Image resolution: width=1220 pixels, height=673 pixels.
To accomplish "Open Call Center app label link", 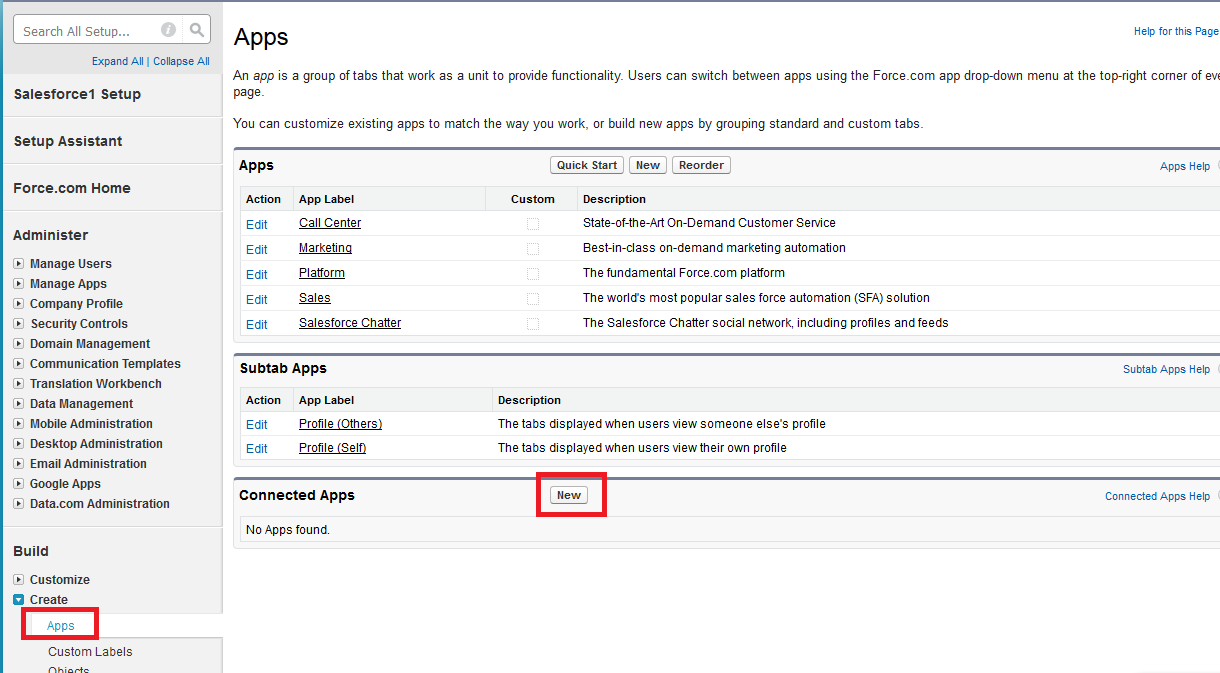I will pyautogui.click(x=330, y=223).
